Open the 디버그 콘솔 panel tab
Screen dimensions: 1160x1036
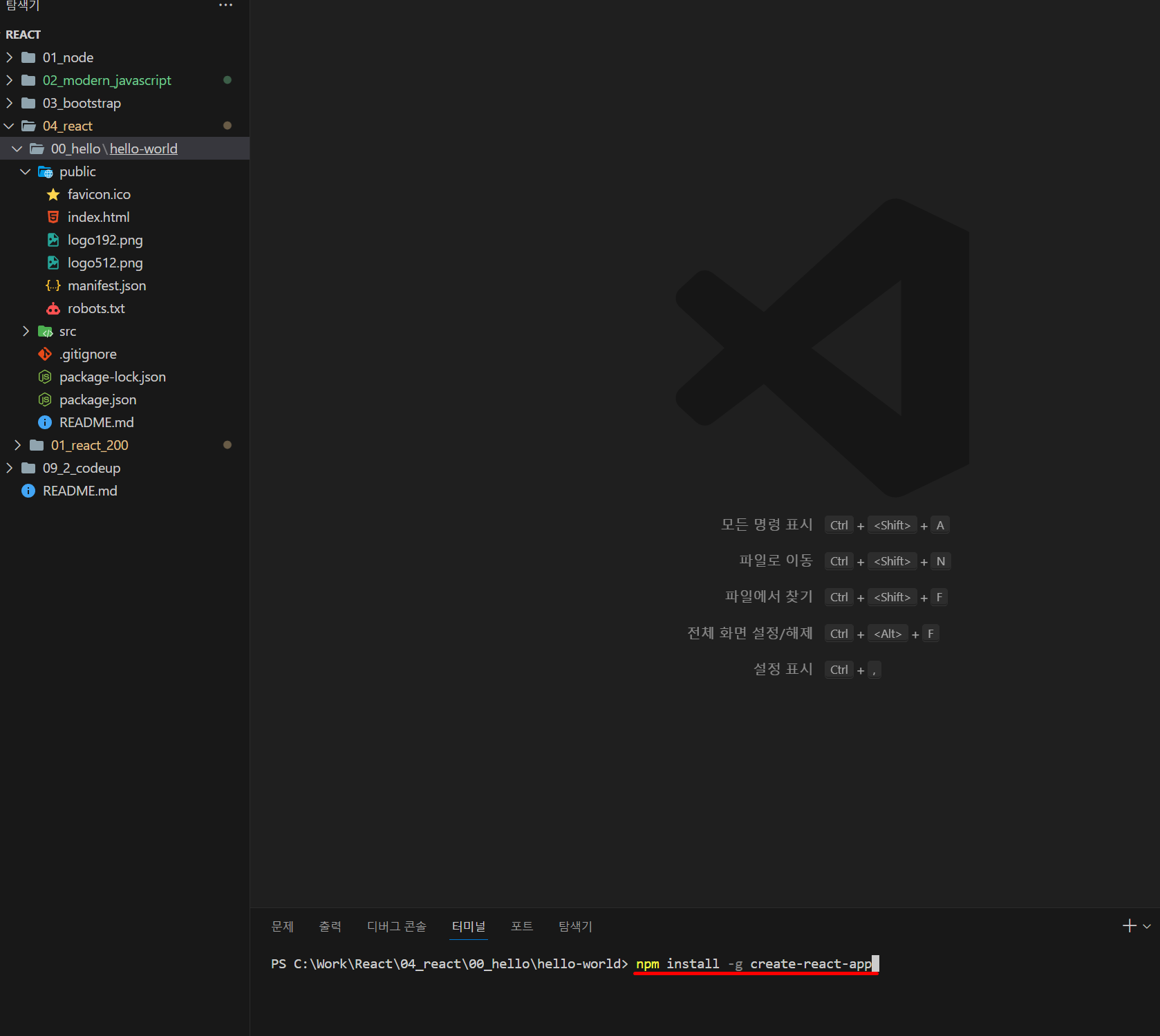397,926
